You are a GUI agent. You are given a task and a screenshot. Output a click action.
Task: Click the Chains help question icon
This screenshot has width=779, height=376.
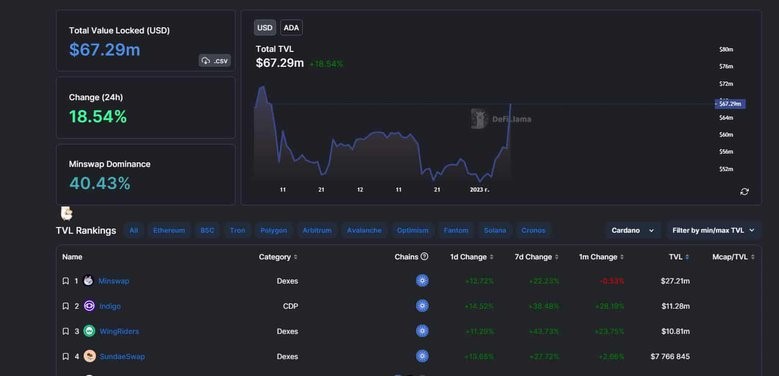click(x=424, y=257)
